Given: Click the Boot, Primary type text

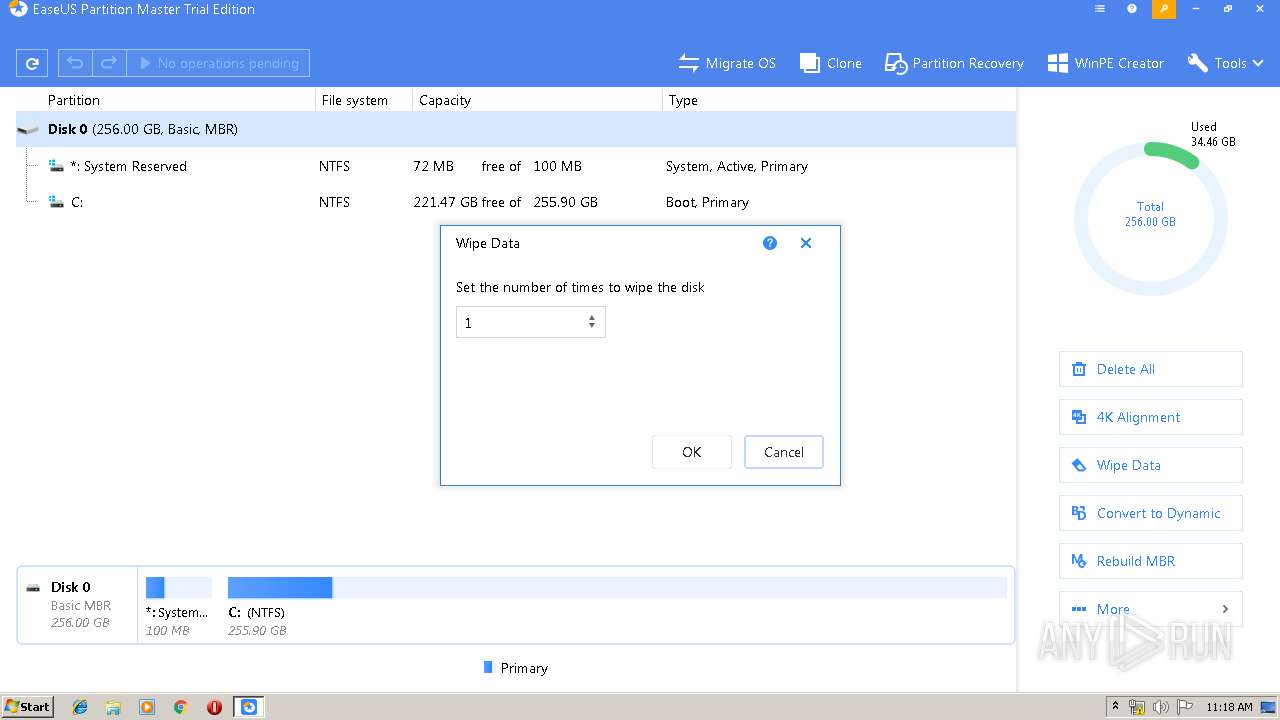Looking at the screenshot, I should [708, 202].
